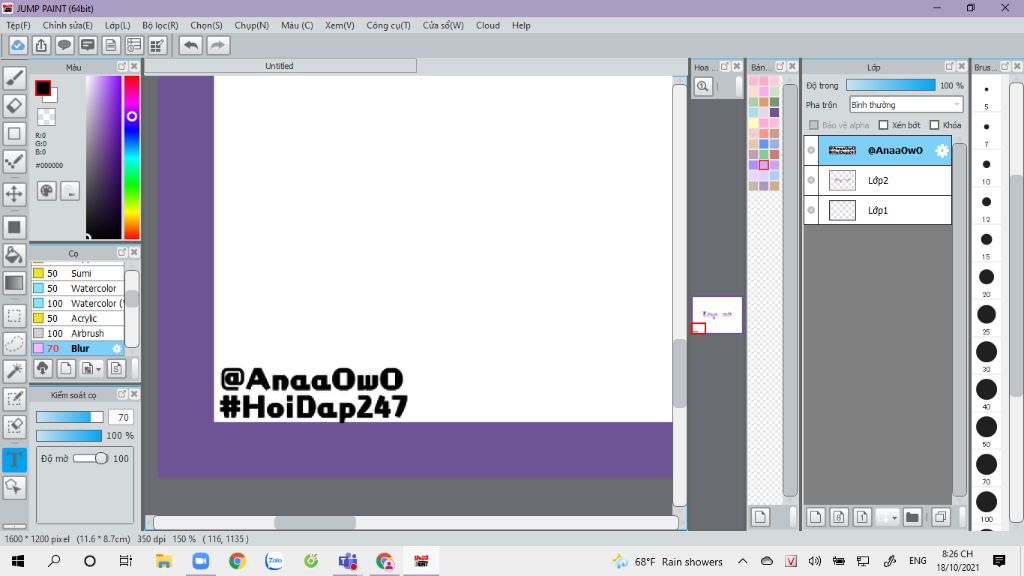Select the Select Eraser tool

pyautogui.click(x=14, y=426)
